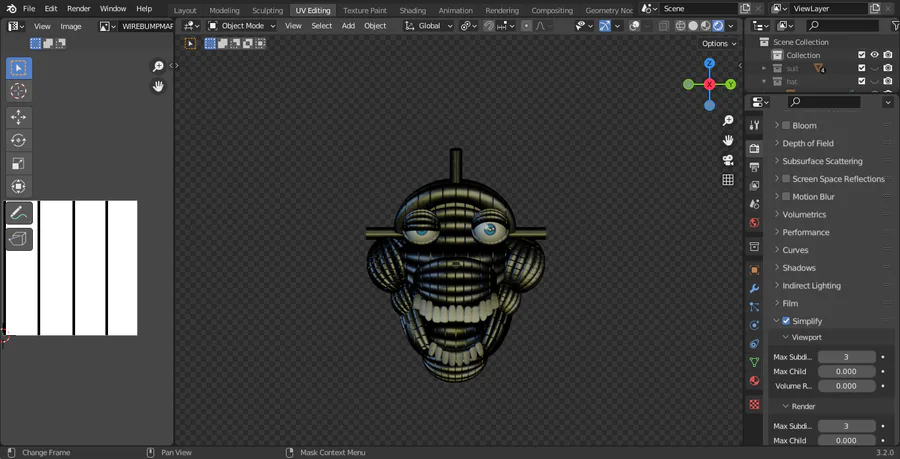Click the zoom magnifier in 3D viewport

728,120
